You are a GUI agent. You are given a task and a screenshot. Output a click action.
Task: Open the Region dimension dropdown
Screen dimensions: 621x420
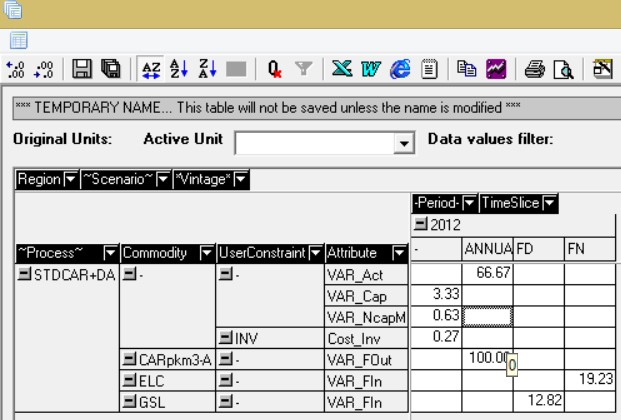pos(71,179)
